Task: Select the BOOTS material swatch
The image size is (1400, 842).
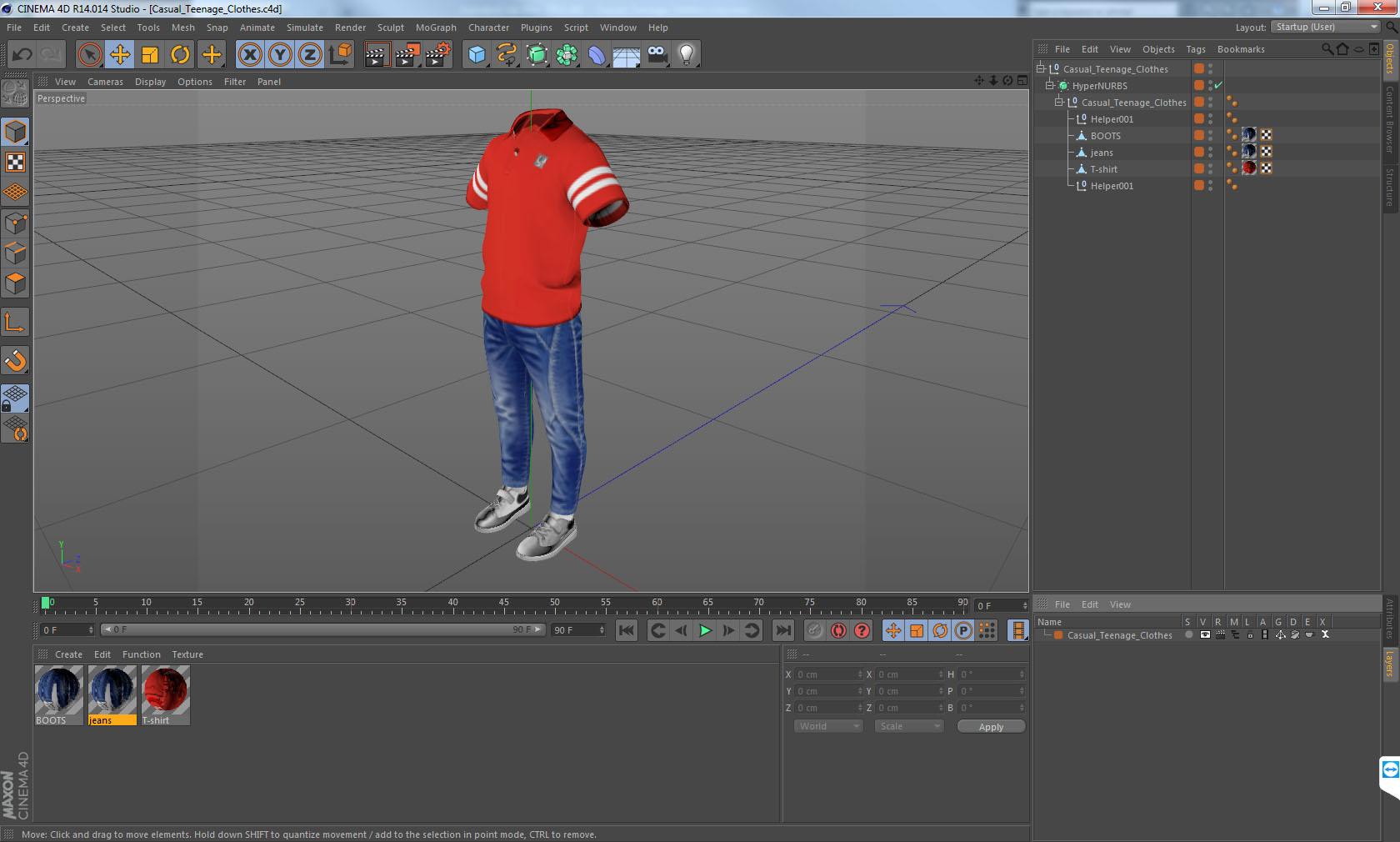Action: [59, 694]
